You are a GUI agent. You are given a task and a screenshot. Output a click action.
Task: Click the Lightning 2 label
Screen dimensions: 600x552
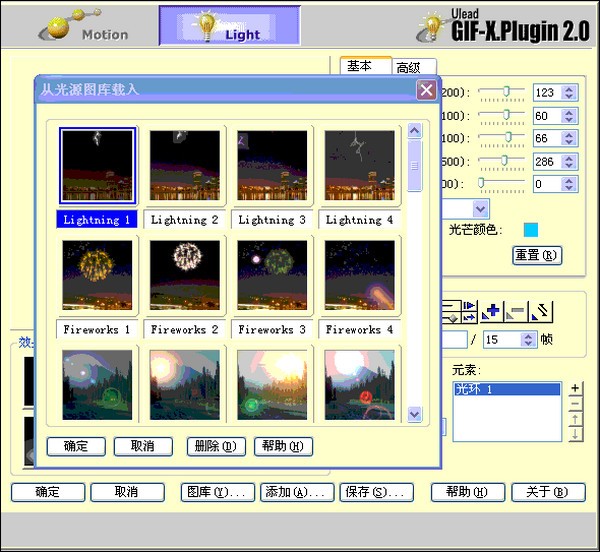point(184,220)
